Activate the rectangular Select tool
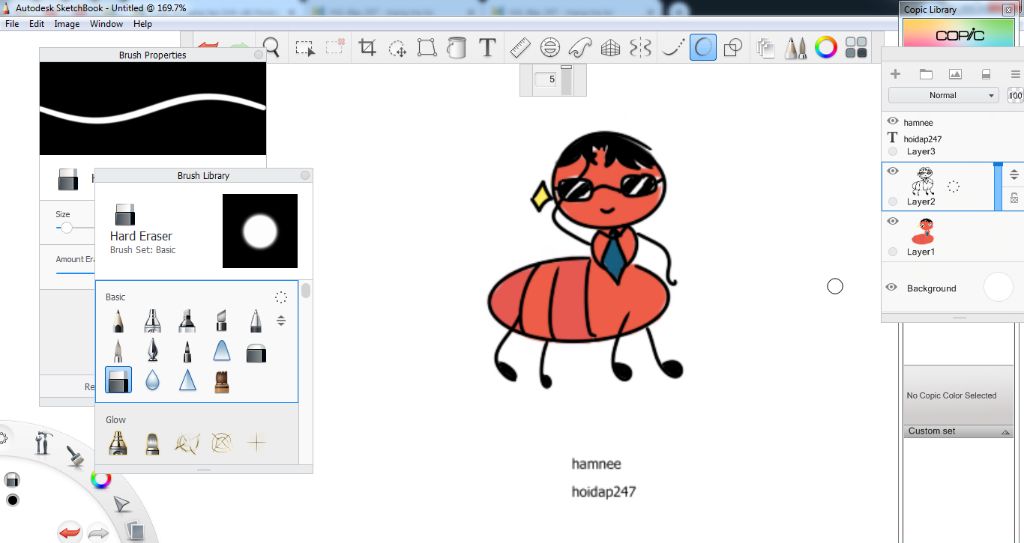The height and width of the screenshot is (543, 1024). coord(304,48)
